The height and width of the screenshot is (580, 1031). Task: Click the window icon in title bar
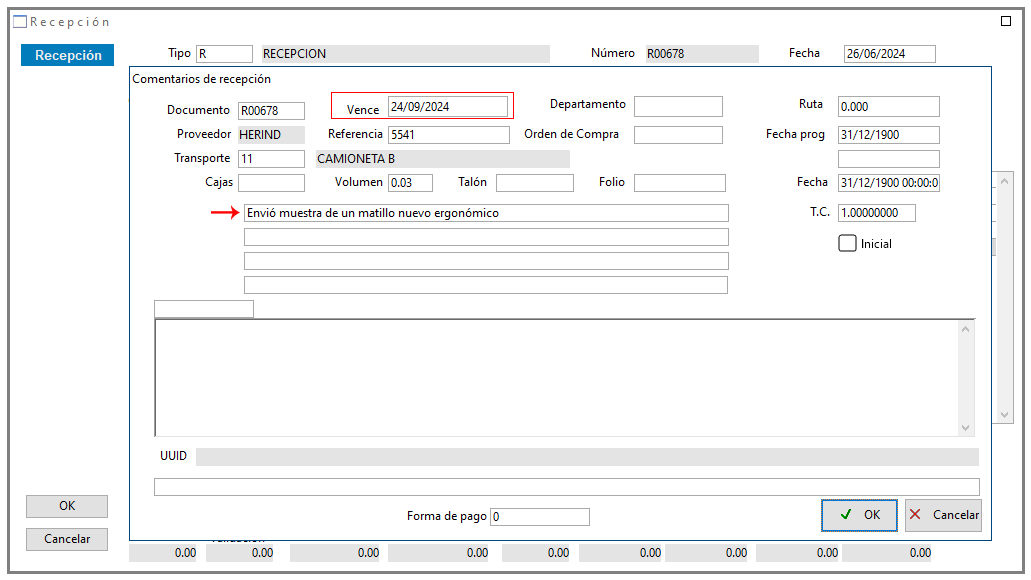(19, 22)
